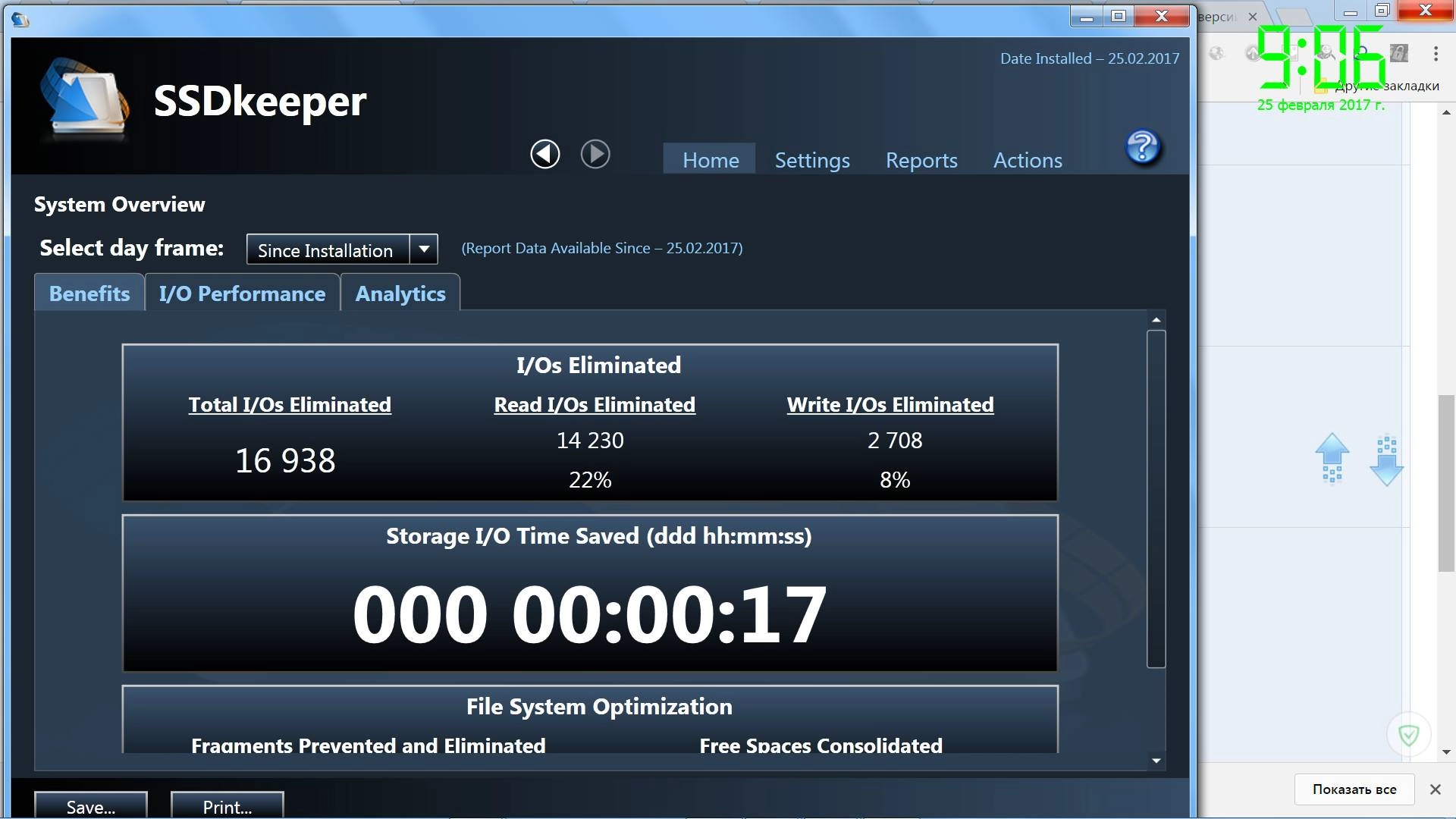Click the Print... button
Image resolution: width=1456 pixels, height=819 pixels.
coord(227,806)
